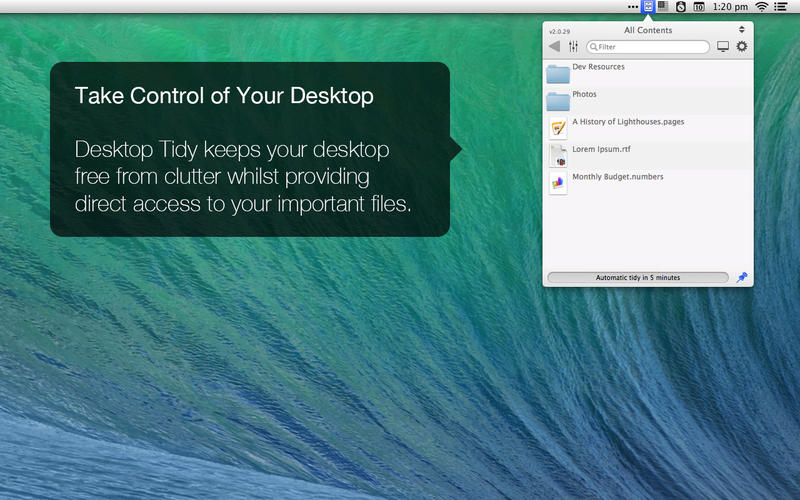Go back with the left arrow button
Image resolution: width=800 pixels, height=500 pixels.
point(555,46)
